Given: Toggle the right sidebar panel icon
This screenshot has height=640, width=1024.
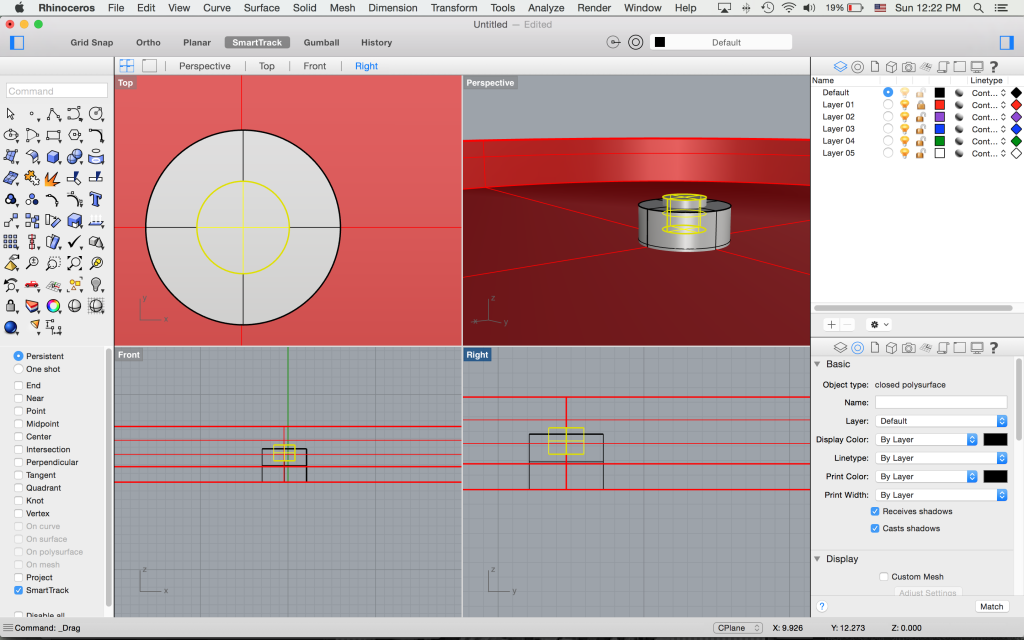Looking at the screenshot, I should click(x=1006, y=42).
